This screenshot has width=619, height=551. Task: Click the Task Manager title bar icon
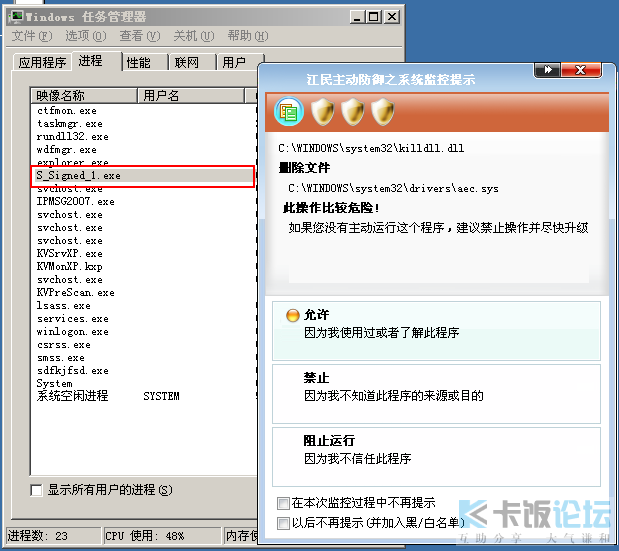tap(16, 17)
